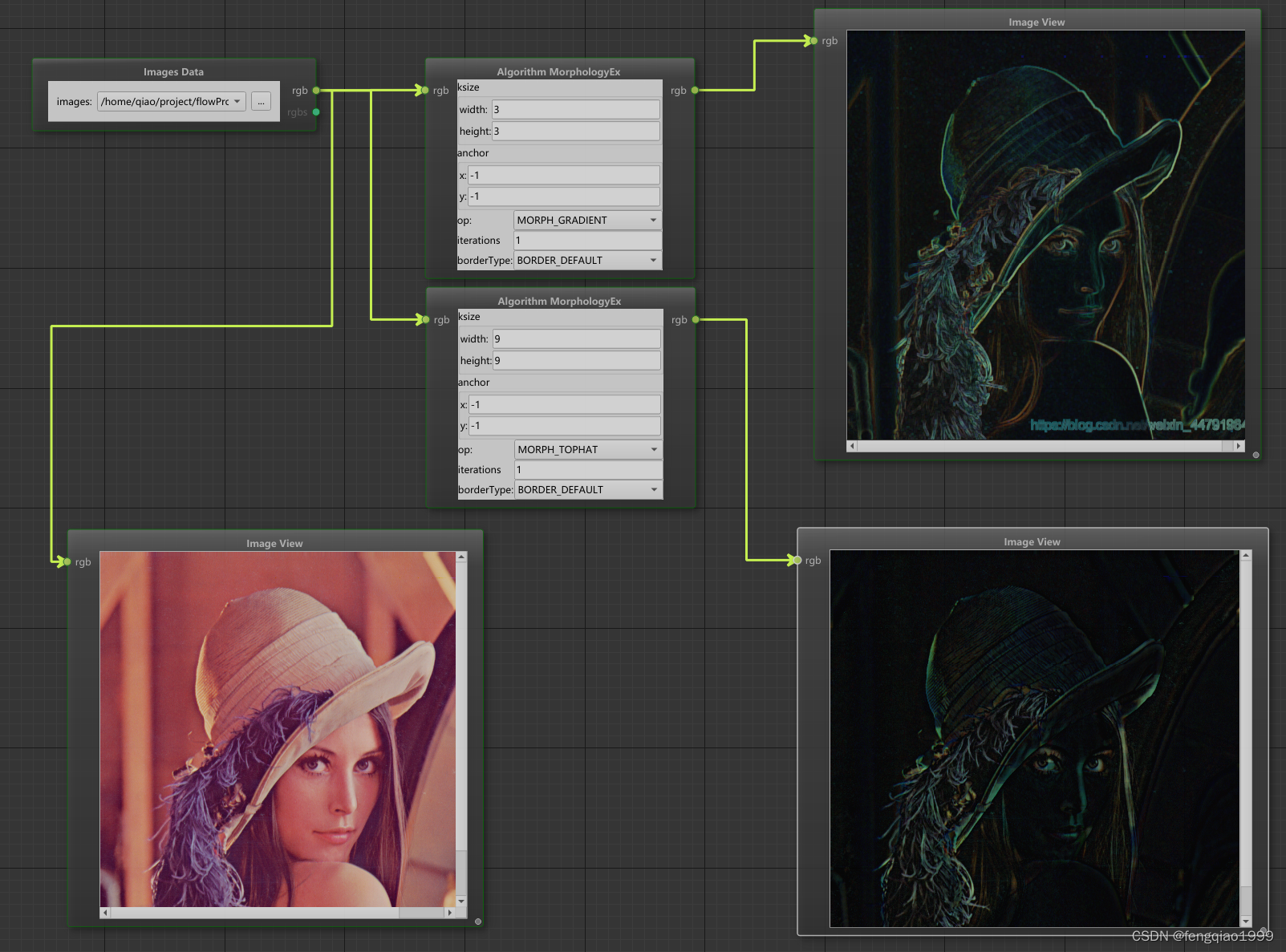Edit anchor y field in MORPH_GRADIENT node
This screenshot has height=952, width=1286.
pos(565,196)
